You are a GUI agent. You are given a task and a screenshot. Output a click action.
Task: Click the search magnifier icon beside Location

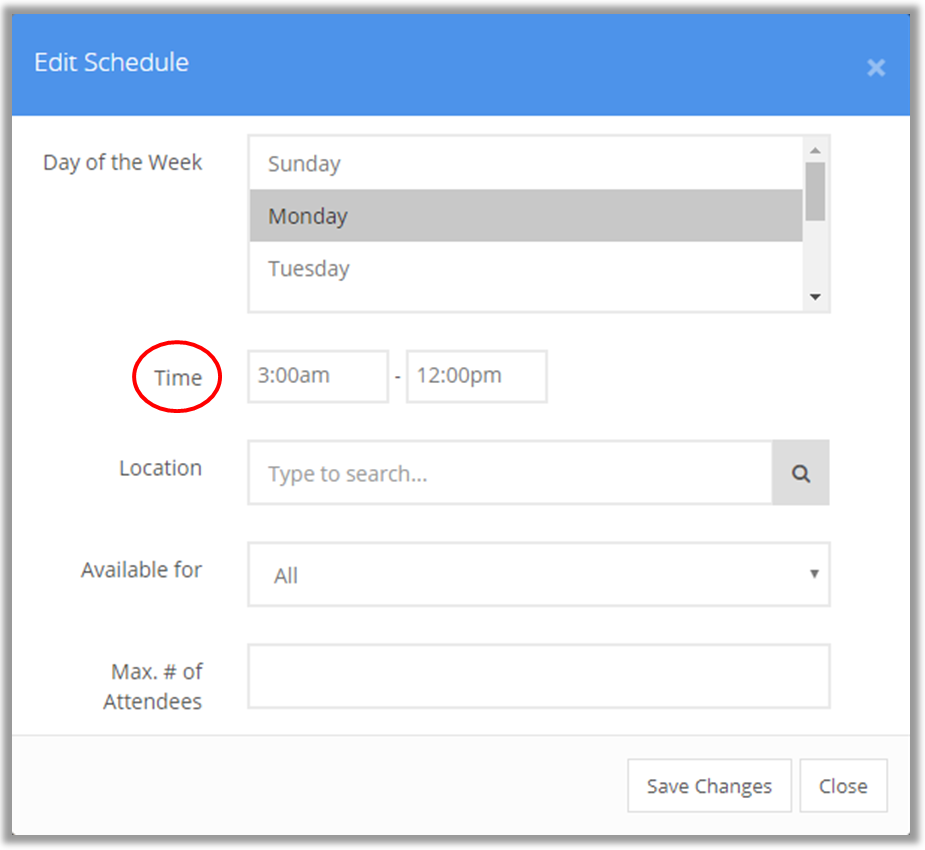(x=801, y=472)
